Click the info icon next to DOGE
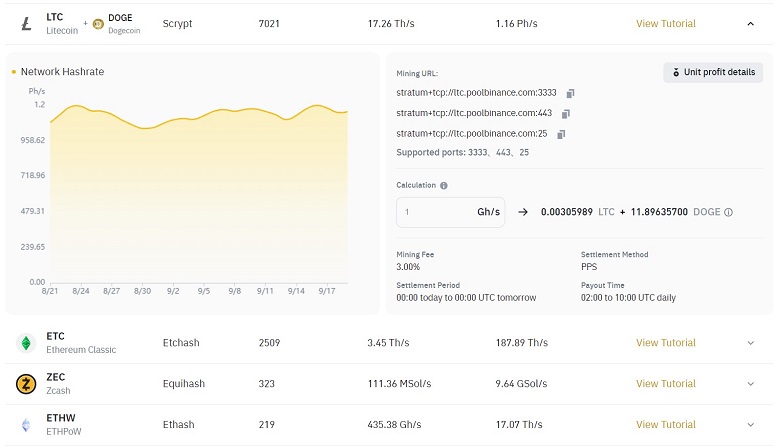 point(728,212)
